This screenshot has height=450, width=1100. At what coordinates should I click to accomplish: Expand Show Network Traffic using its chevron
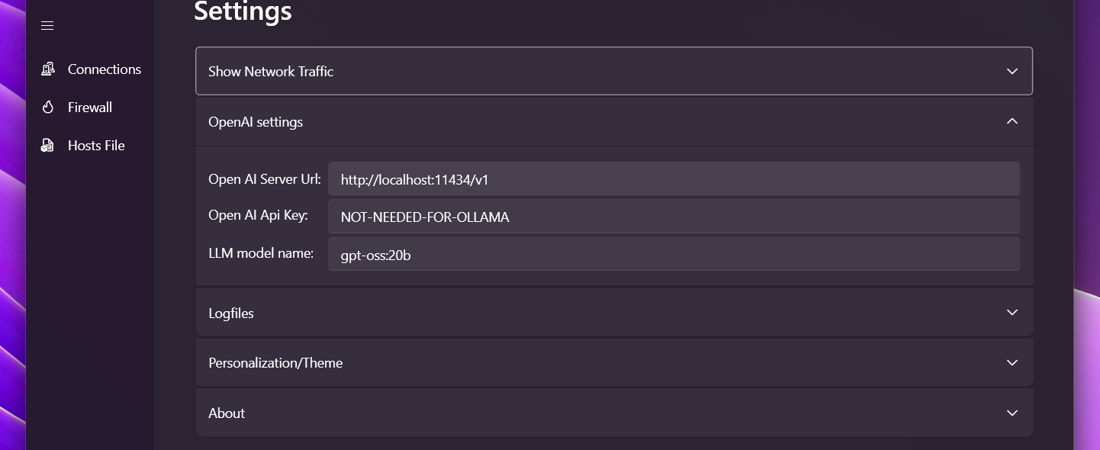click(1012, 71)
